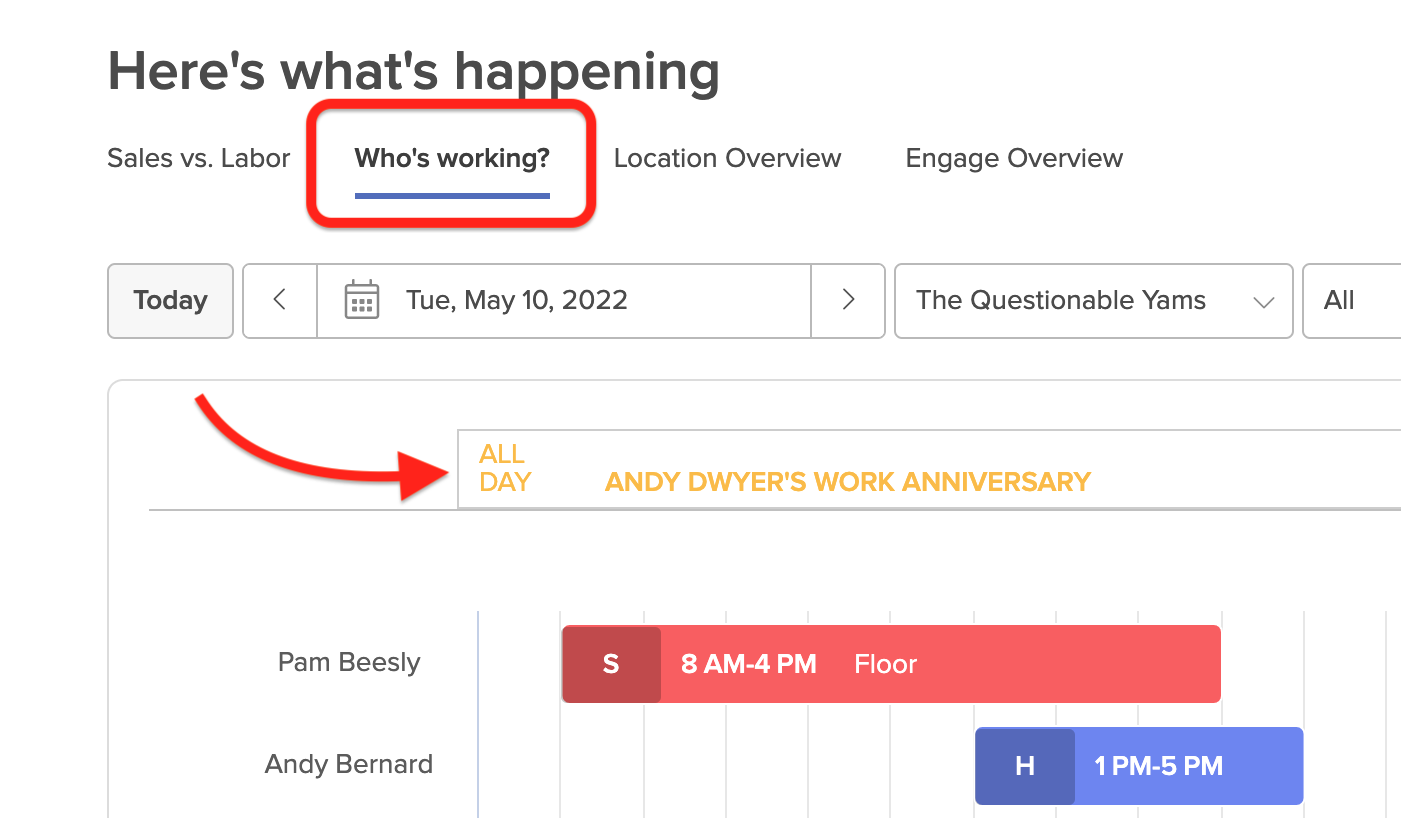Image resolution: width=1401 pixels, height=818 pixels.
Task: Open the Location Overview tab
Action: click(727, 158)
